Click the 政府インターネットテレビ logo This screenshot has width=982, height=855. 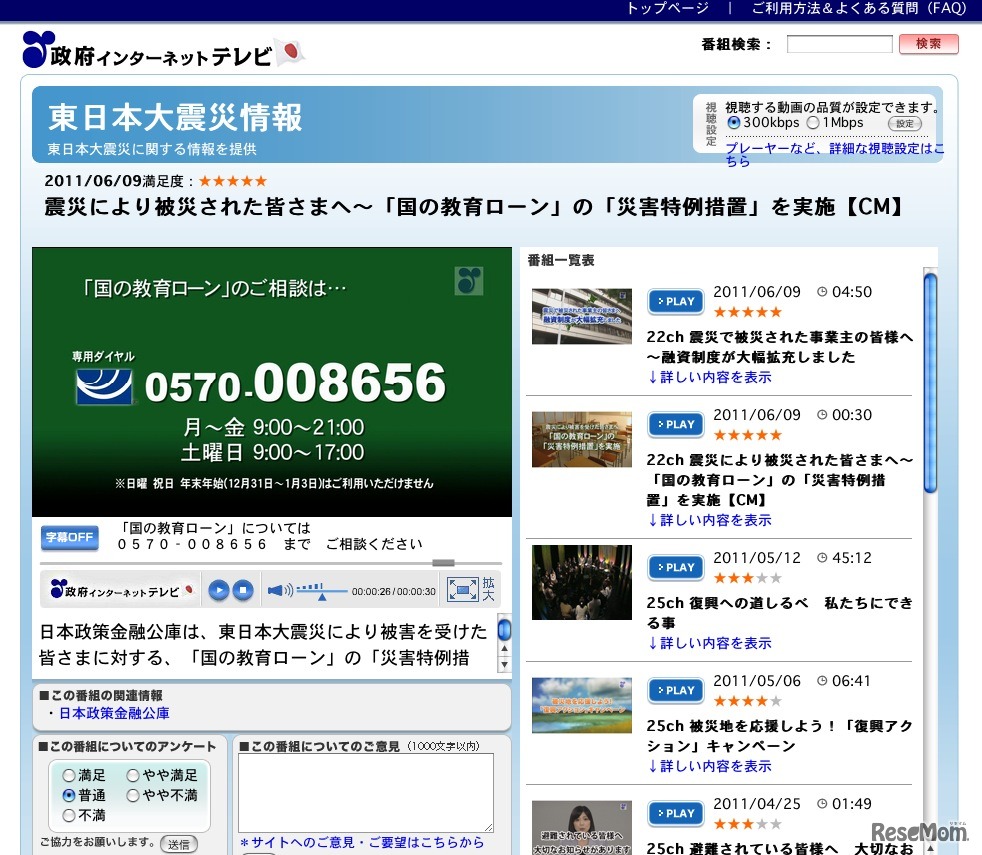(150, 50)
